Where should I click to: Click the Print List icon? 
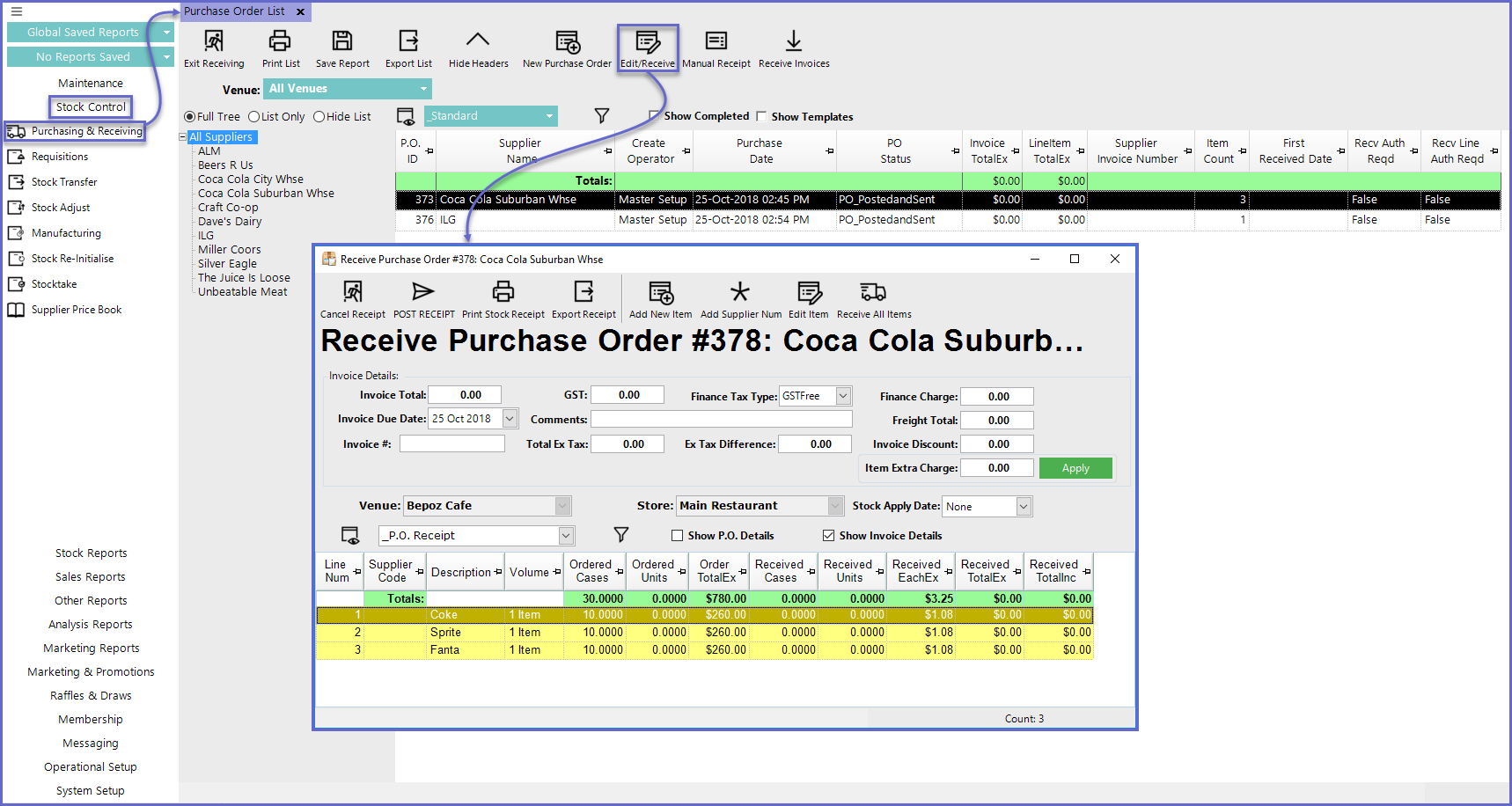point(280,40)
